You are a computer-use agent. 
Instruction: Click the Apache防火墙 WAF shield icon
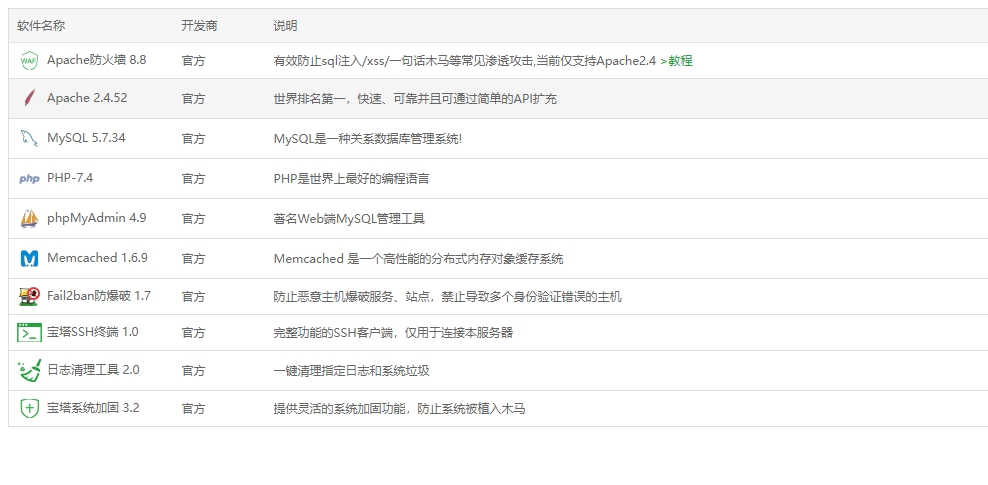click(29, 60)
